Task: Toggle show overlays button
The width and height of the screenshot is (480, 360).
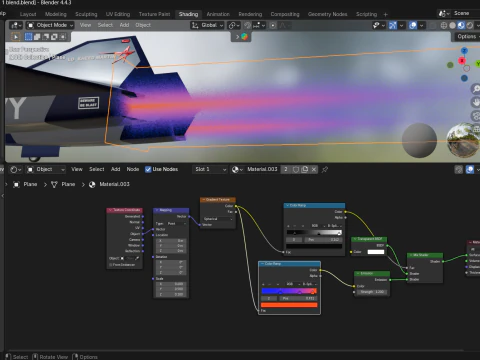Action: (413, 25)
